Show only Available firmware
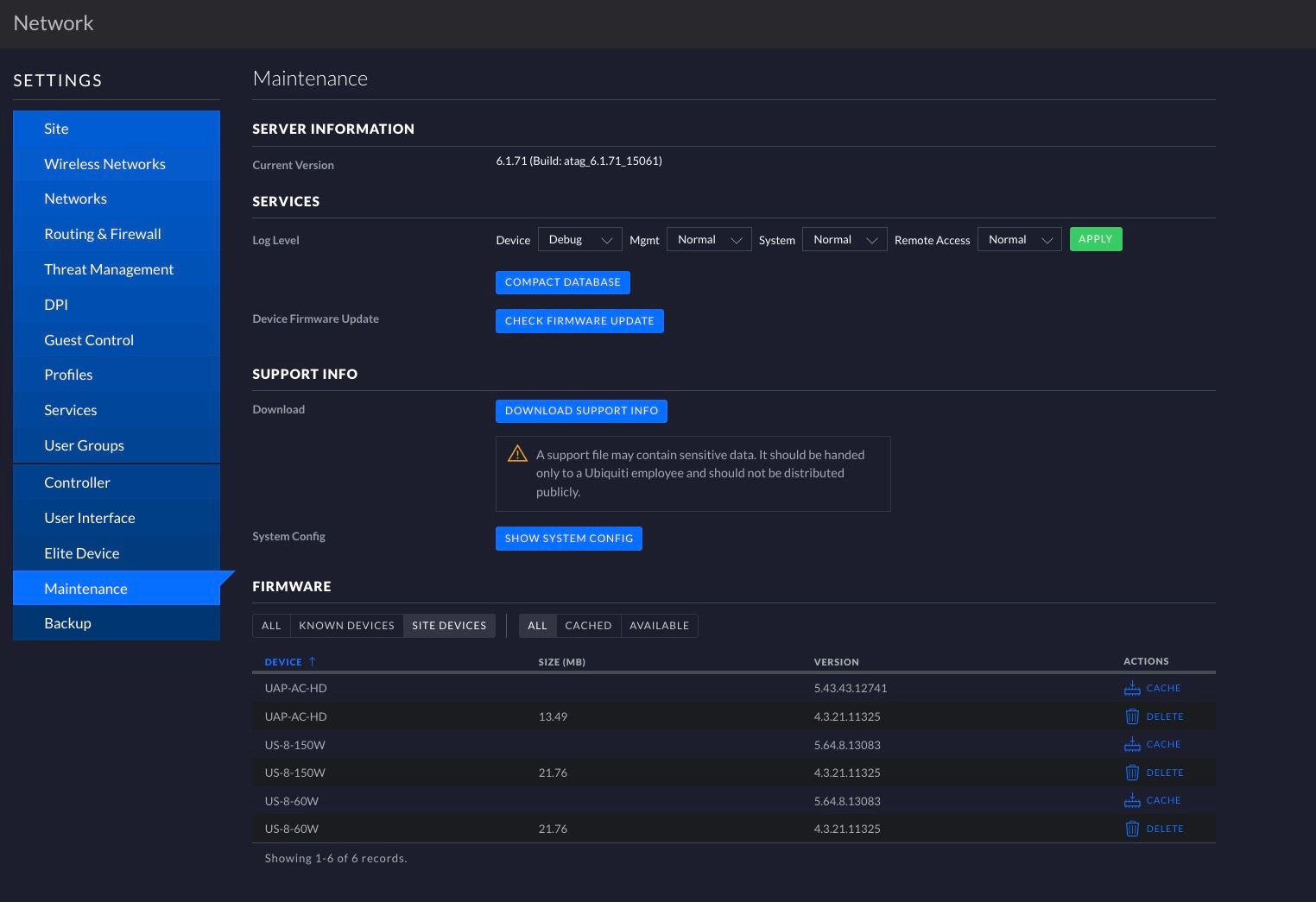This screenshot has width=1316, height=902. click(x=659, y=626)
